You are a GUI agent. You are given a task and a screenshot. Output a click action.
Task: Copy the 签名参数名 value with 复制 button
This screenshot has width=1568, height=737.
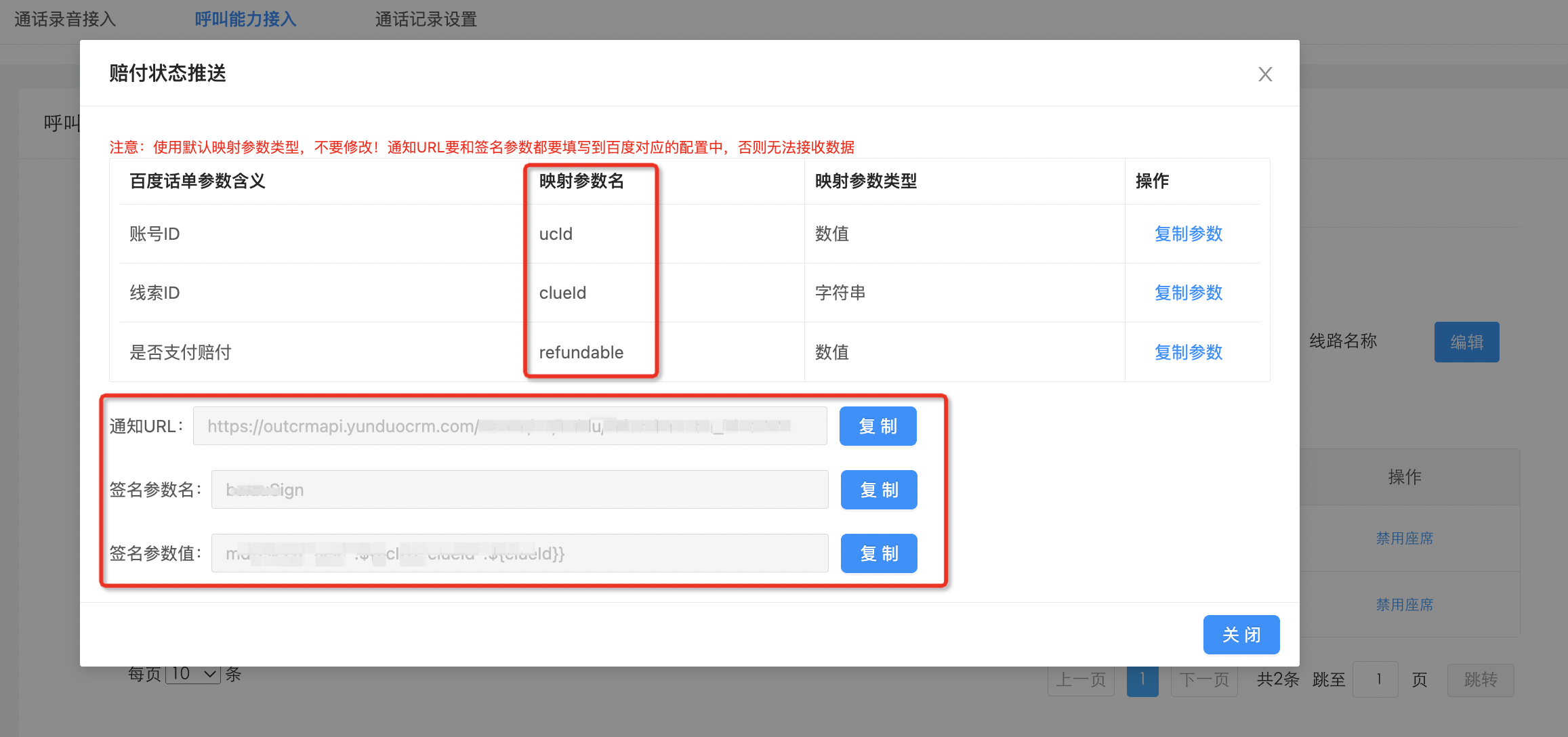pos(878,490)
